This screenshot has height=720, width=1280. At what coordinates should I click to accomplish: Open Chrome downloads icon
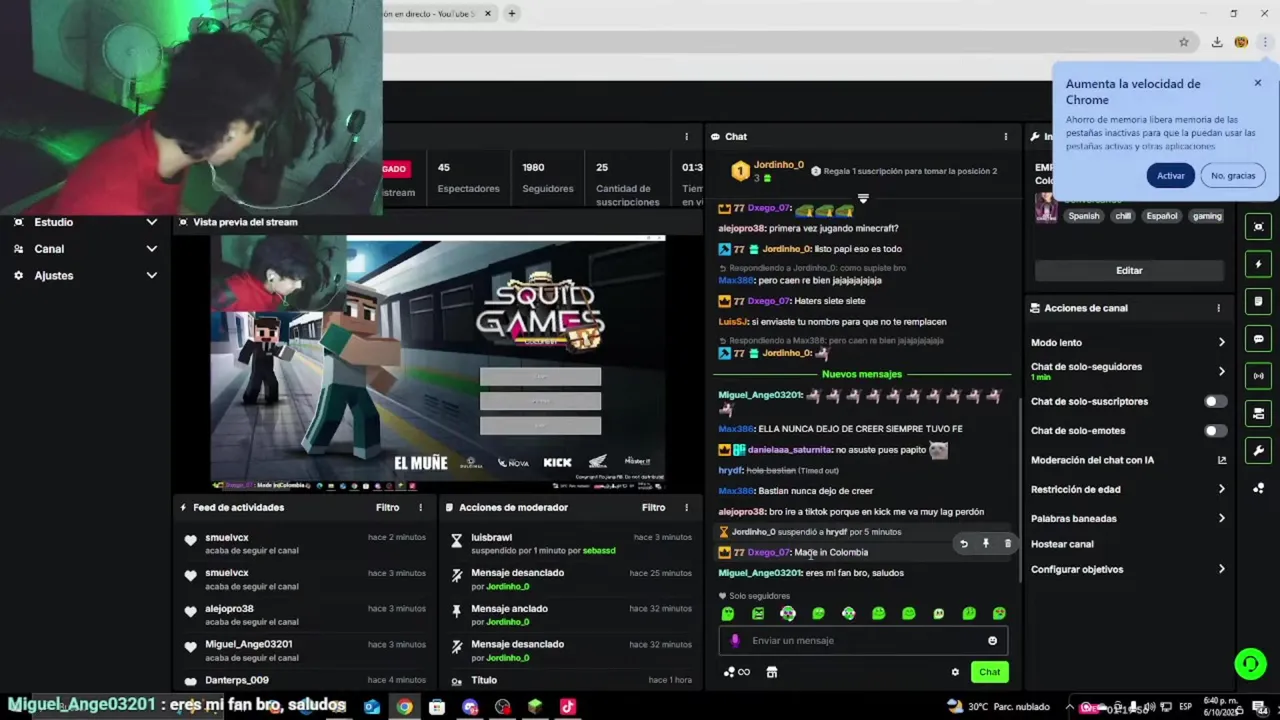pos(1217,42)
